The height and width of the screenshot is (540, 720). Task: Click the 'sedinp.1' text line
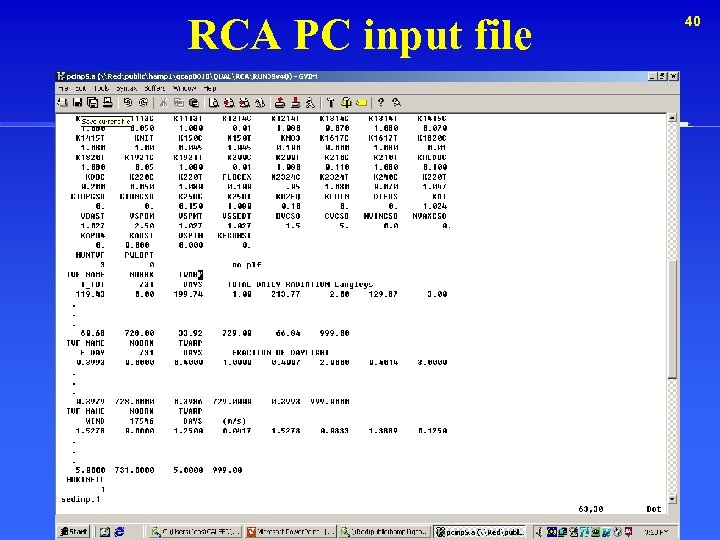pyautogui.click(x=81, y=499)
